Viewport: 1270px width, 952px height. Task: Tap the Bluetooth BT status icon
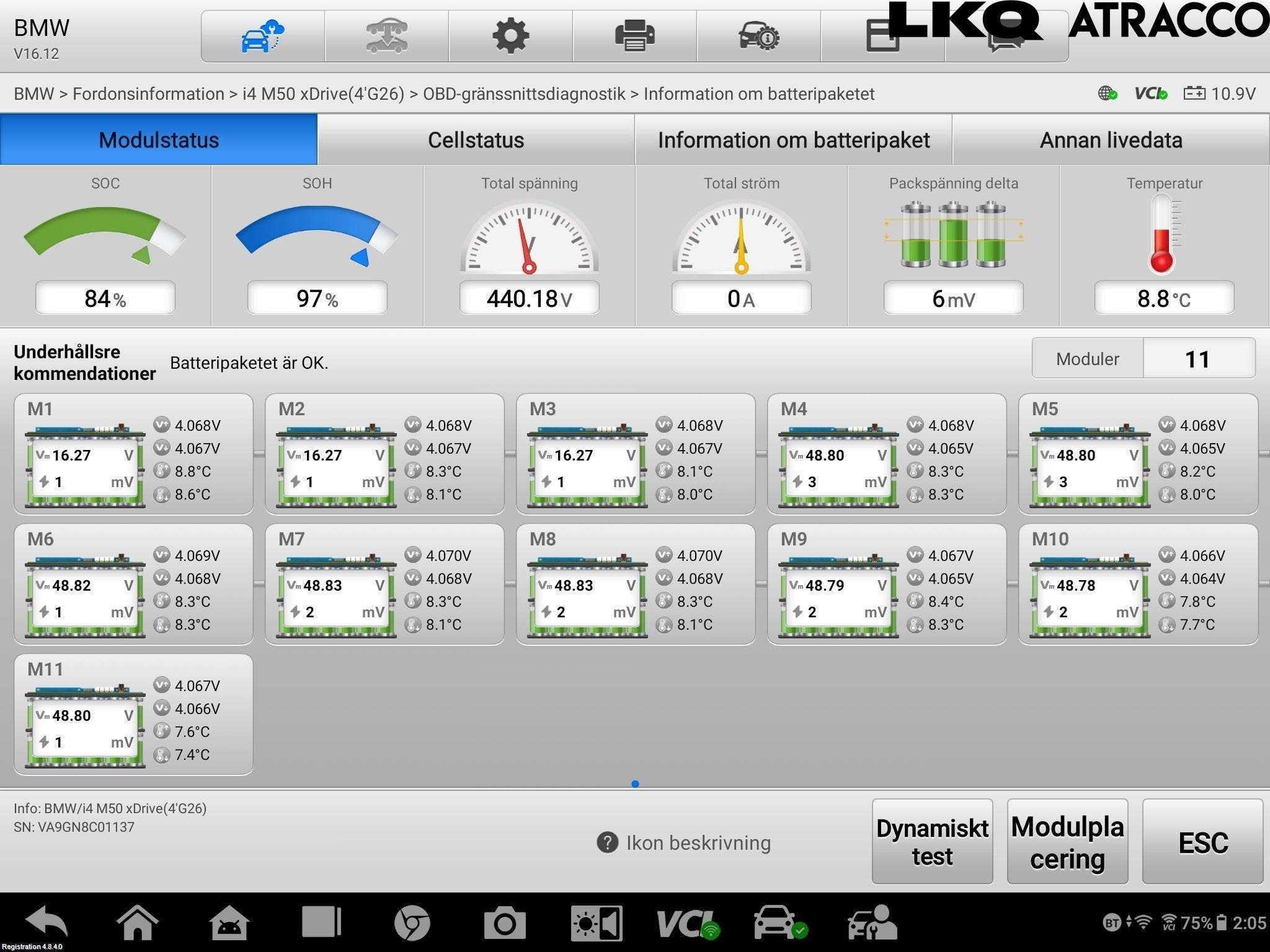tap(1112, 923)
